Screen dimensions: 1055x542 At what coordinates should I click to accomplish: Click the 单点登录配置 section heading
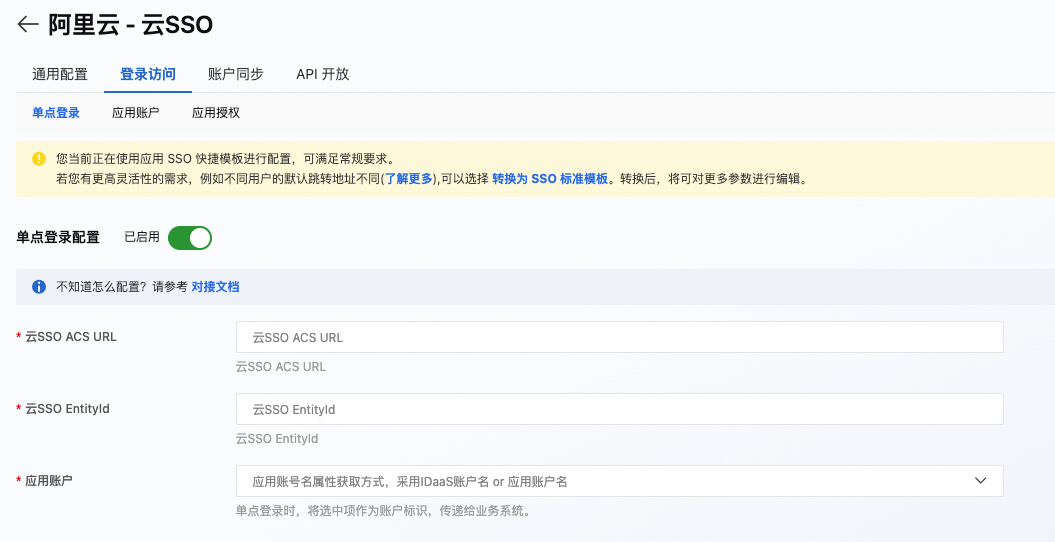pyautogui.click(x=58, y=237)
